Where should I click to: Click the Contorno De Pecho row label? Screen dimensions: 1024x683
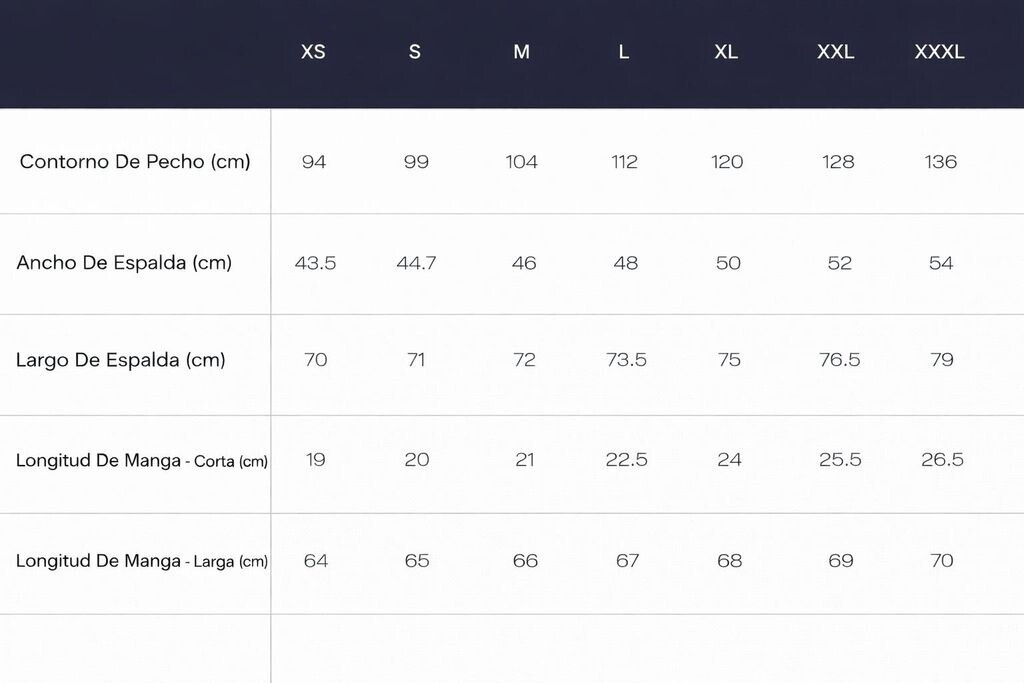(x=135, y=161)
